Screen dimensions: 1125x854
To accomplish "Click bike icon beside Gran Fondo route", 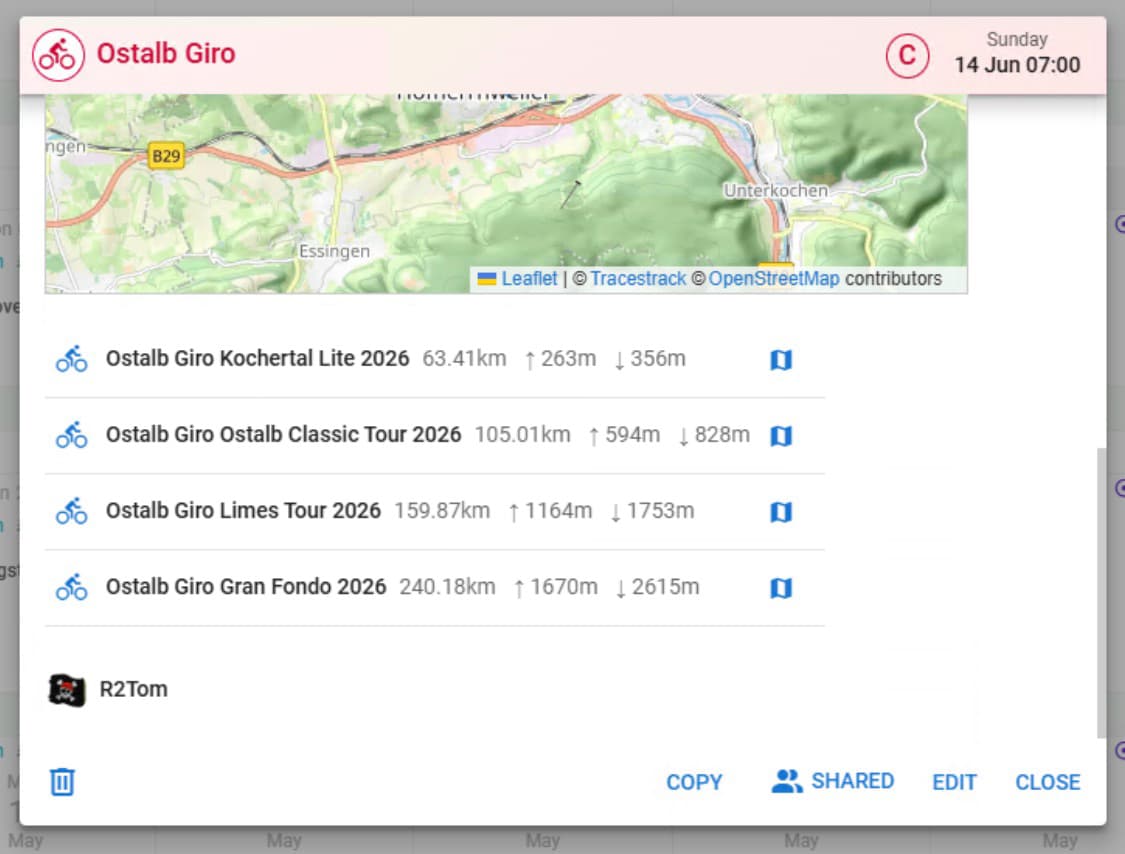I will (x=71, y=587).
